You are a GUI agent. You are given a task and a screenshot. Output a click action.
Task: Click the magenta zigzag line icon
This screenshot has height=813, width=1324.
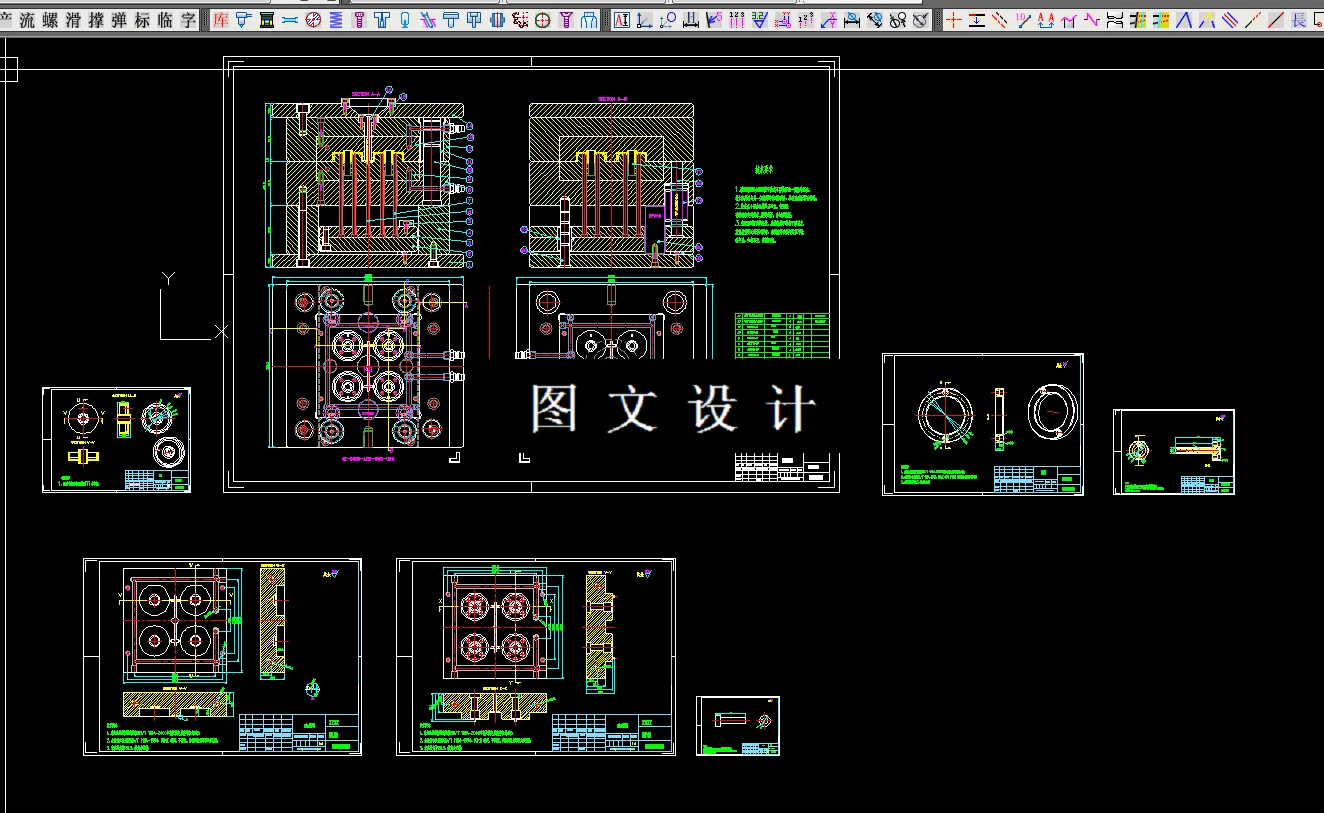click(1092, 19)
